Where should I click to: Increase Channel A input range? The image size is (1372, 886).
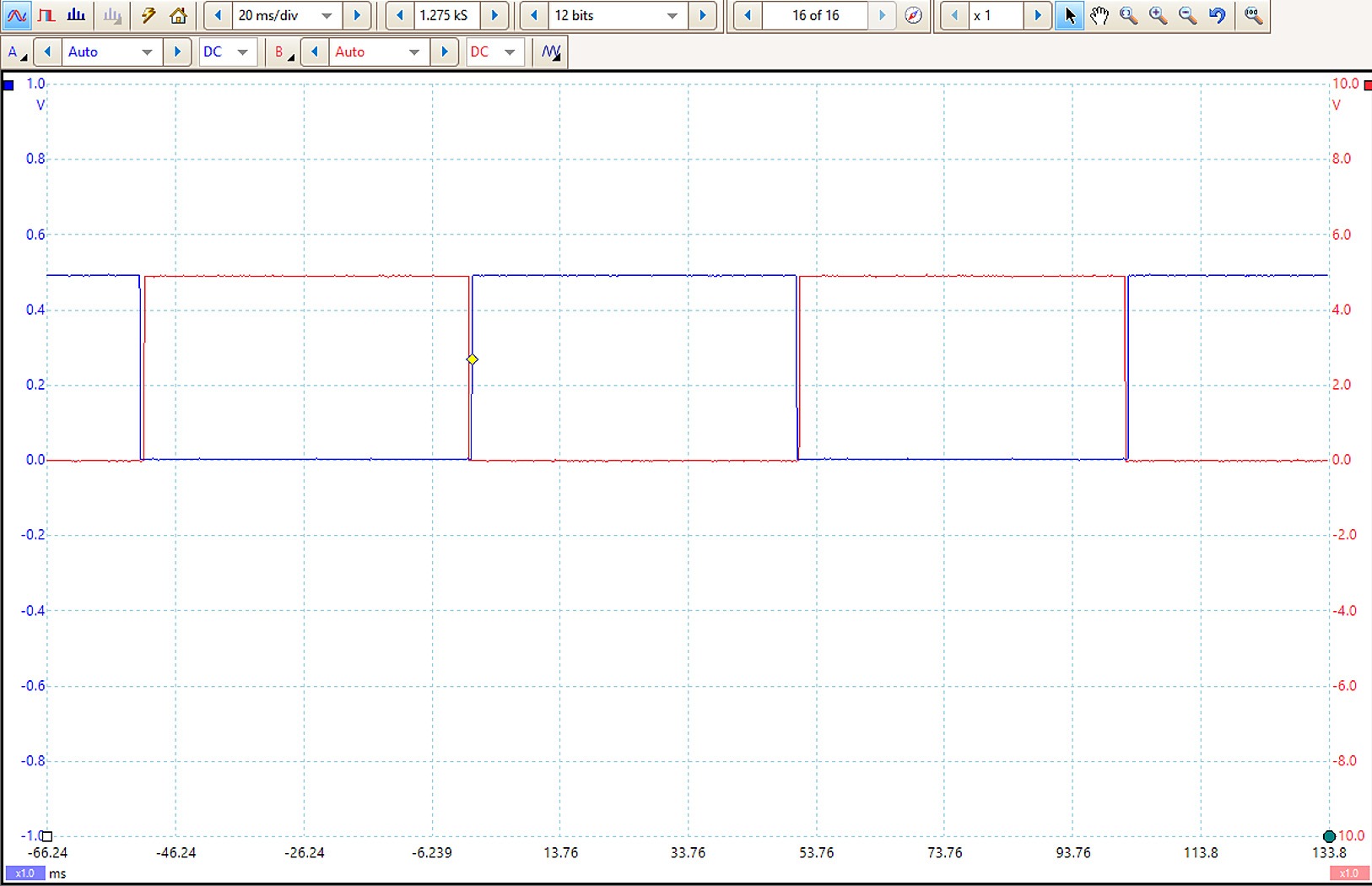pos(177,52)
